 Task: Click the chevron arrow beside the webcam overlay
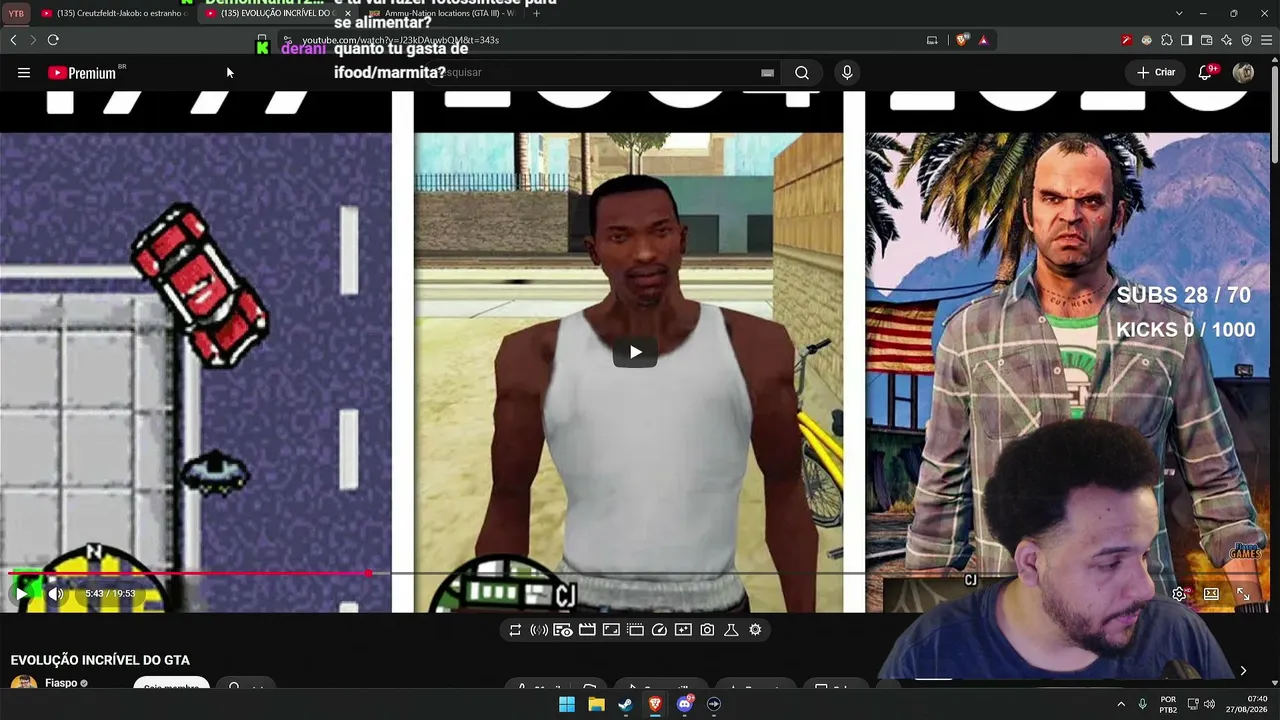[x=1243, y=671]
